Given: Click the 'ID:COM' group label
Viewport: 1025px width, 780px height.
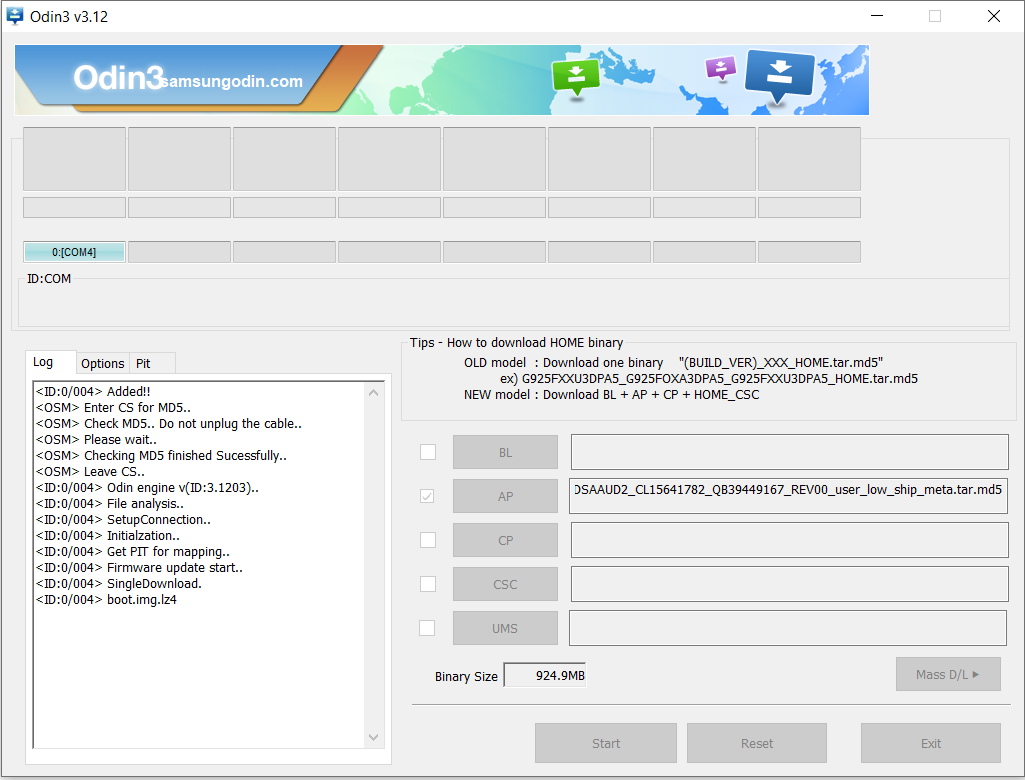Looking at the screenshot, I should 49,279.
